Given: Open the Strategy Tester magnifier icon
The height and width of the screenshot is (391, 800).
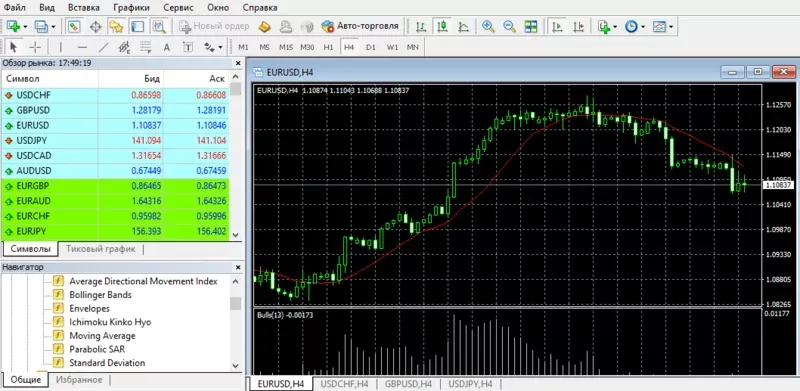Looking at the screenshot, I should (x=159, y=26).
